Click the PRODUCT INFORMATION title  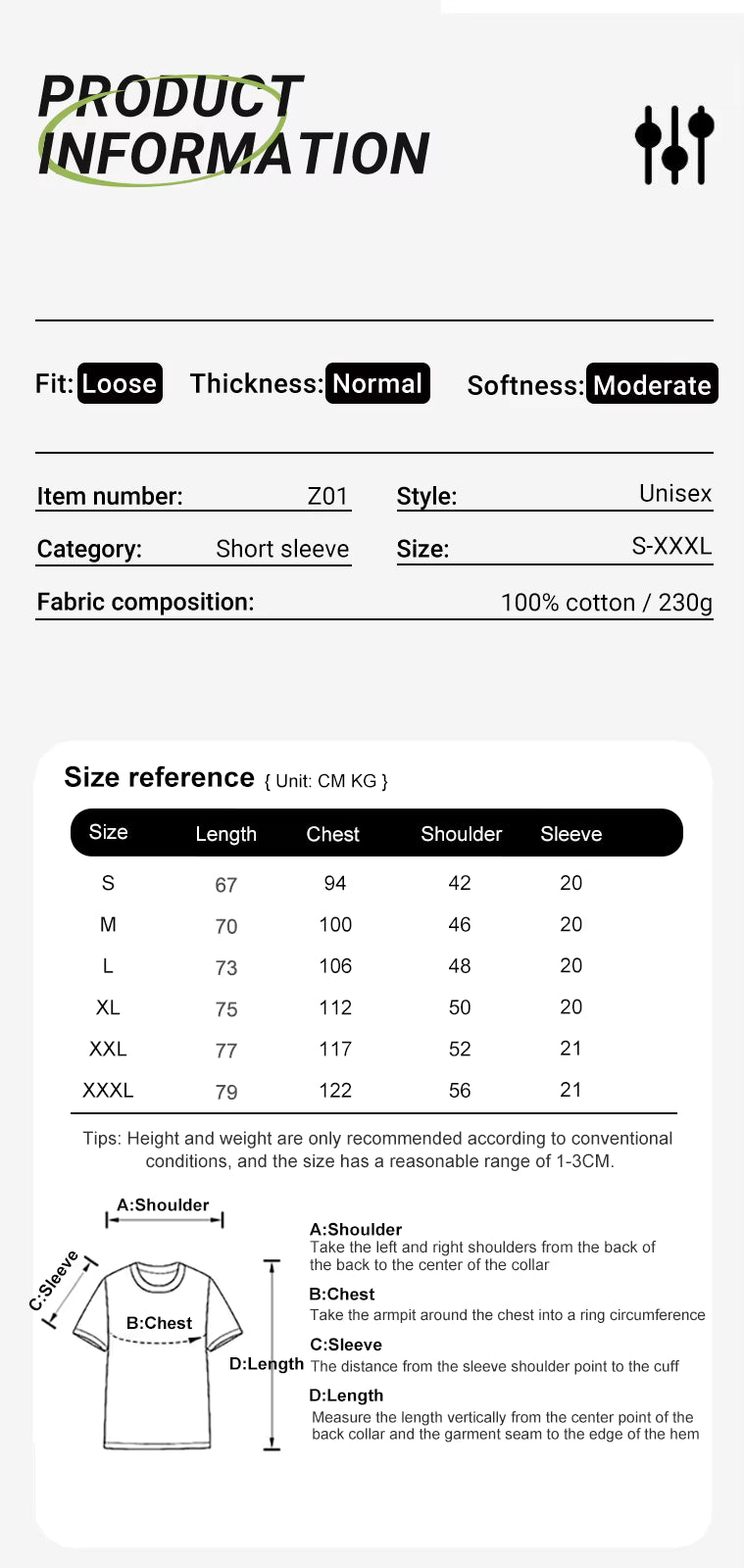[233, 125]
